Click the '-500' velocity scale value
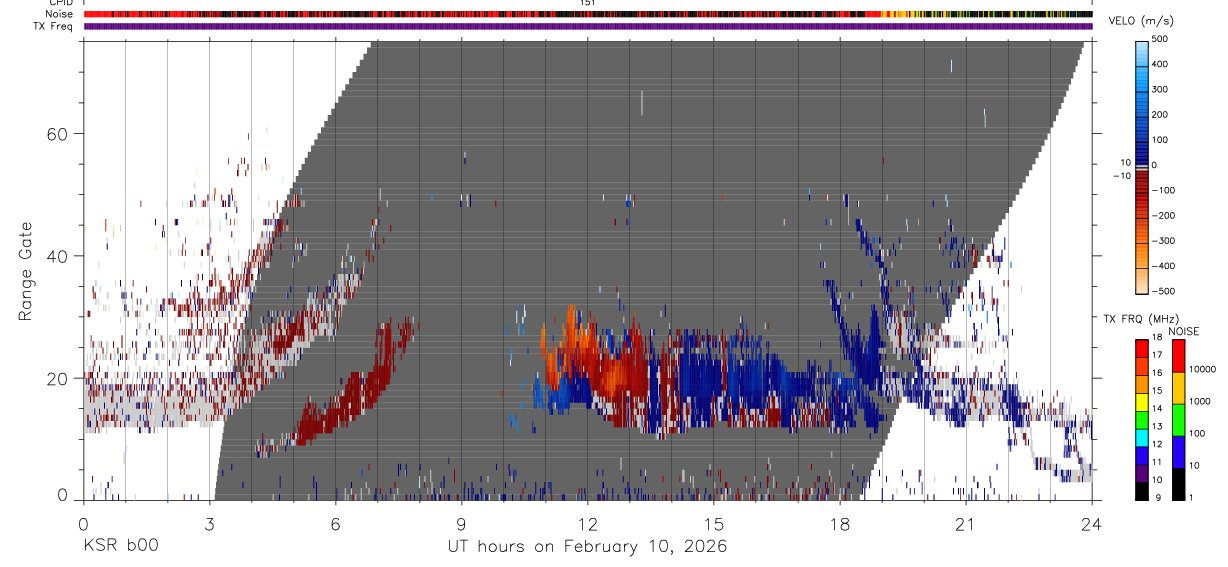Screen dimensions: 1228x567 click(x=1165, y=291)
